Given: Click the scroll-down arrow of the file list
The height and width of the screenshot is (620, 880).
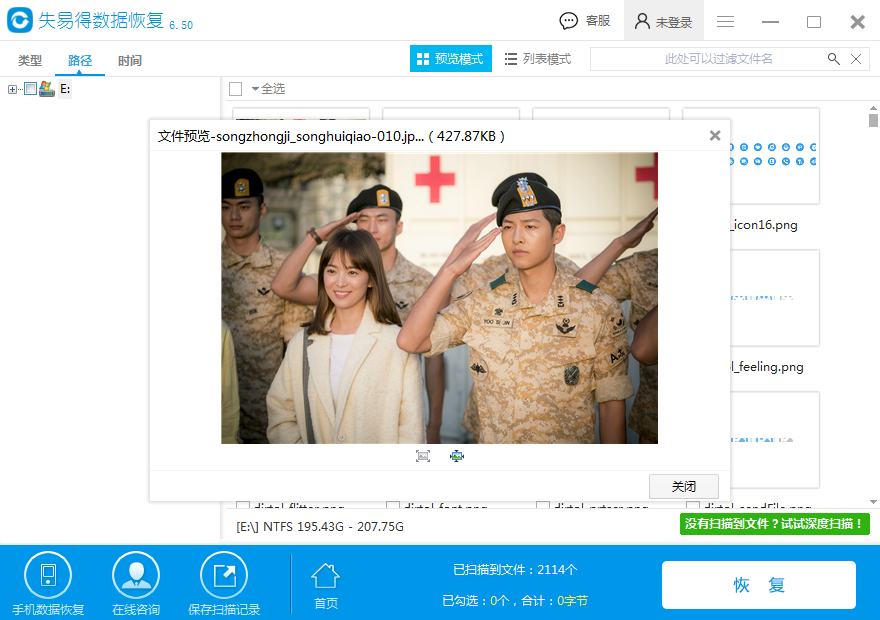Looking at the screenshot, I should 873,502.
